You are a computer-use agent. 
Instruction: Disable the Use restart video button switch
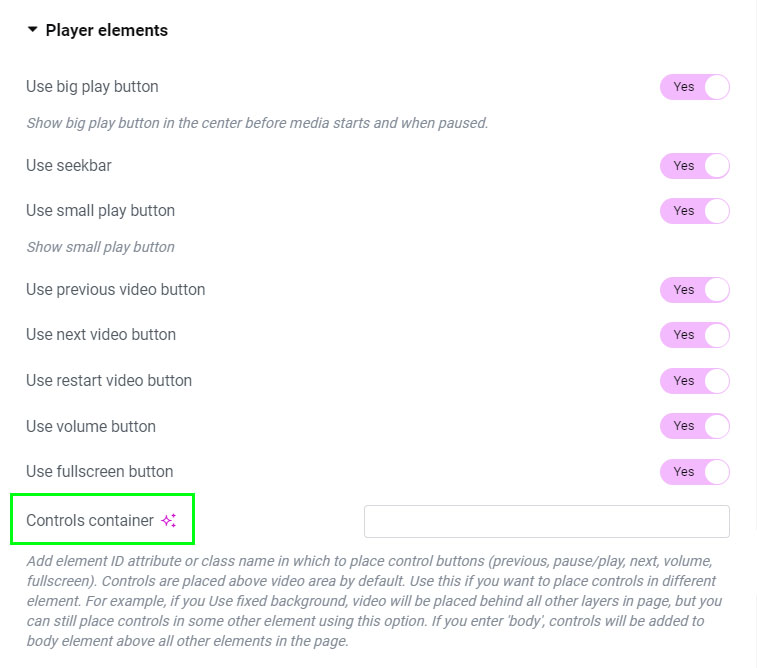click(x=694, y=381)
